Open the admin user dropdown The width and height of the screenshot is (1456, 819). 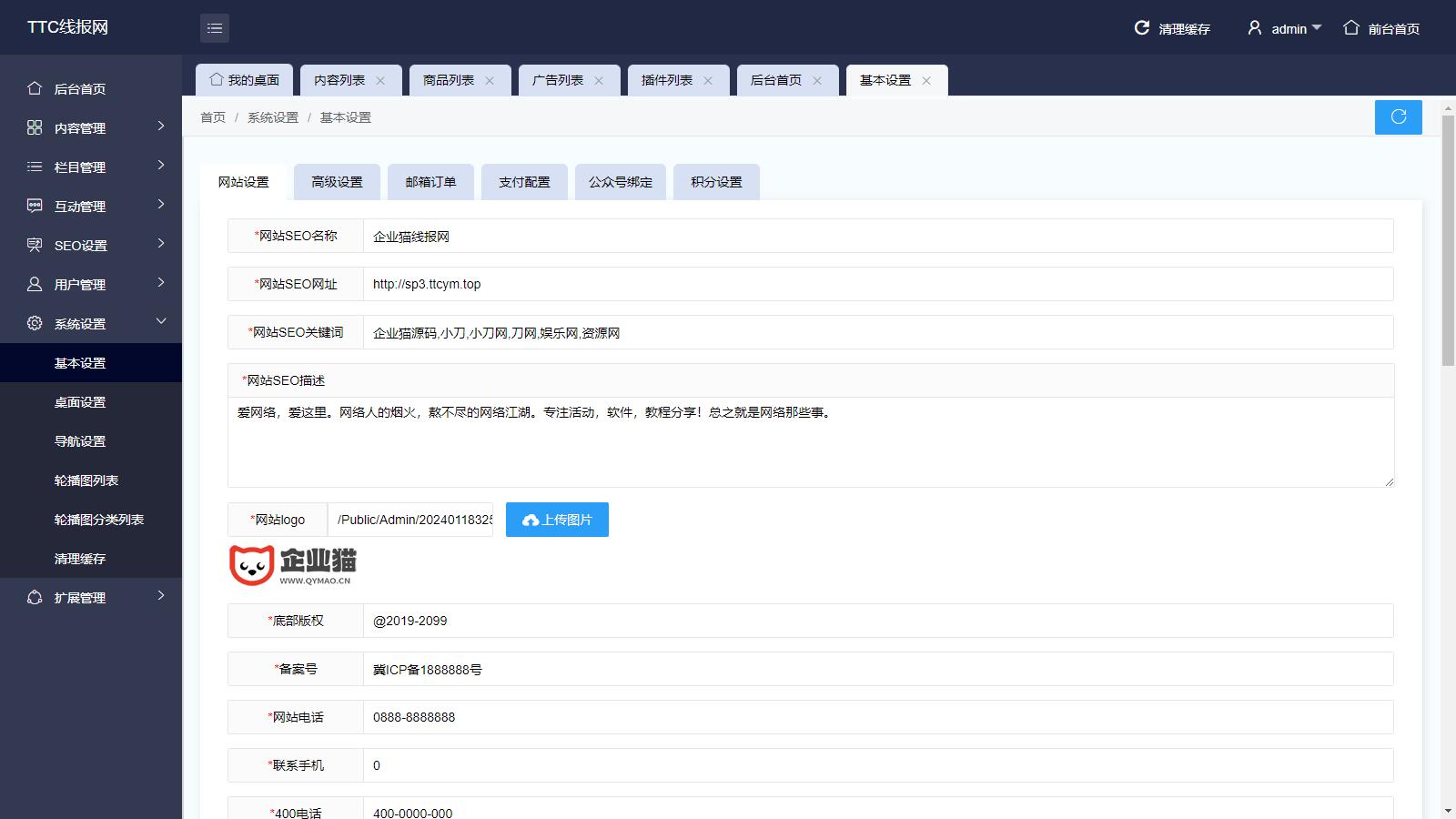[1284, 29]
